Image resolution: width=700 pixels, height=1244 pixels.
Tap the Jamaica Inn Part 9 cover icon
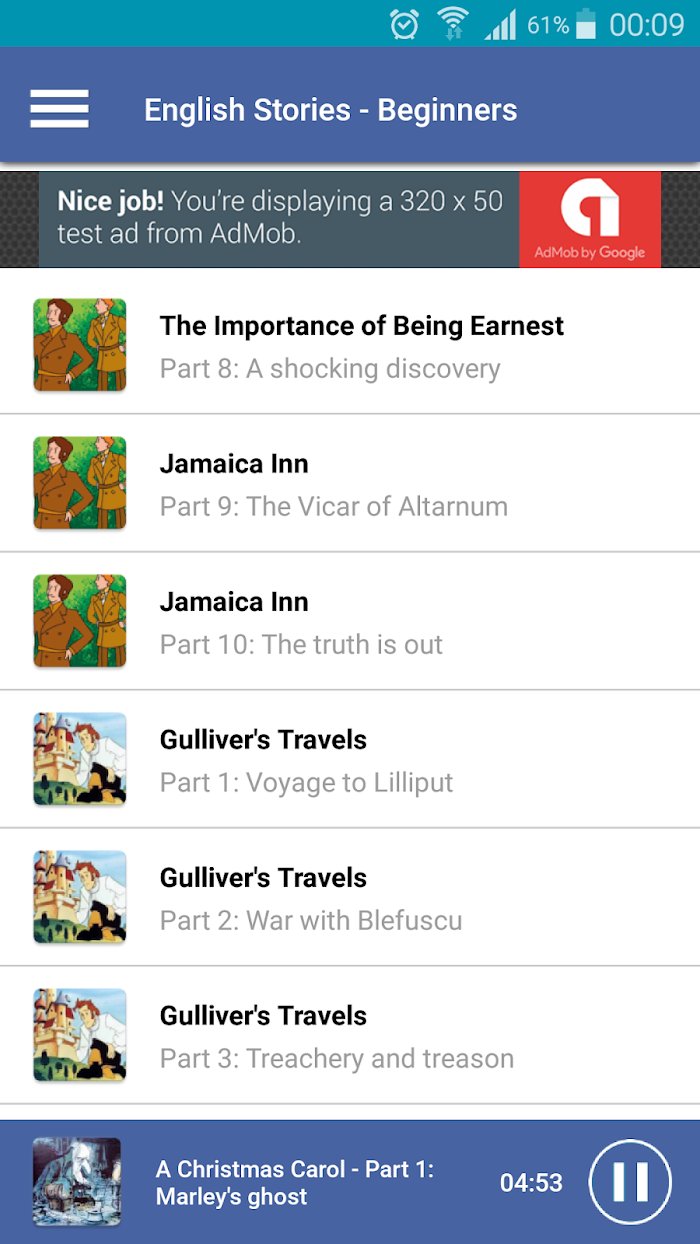tap(80, 483)
